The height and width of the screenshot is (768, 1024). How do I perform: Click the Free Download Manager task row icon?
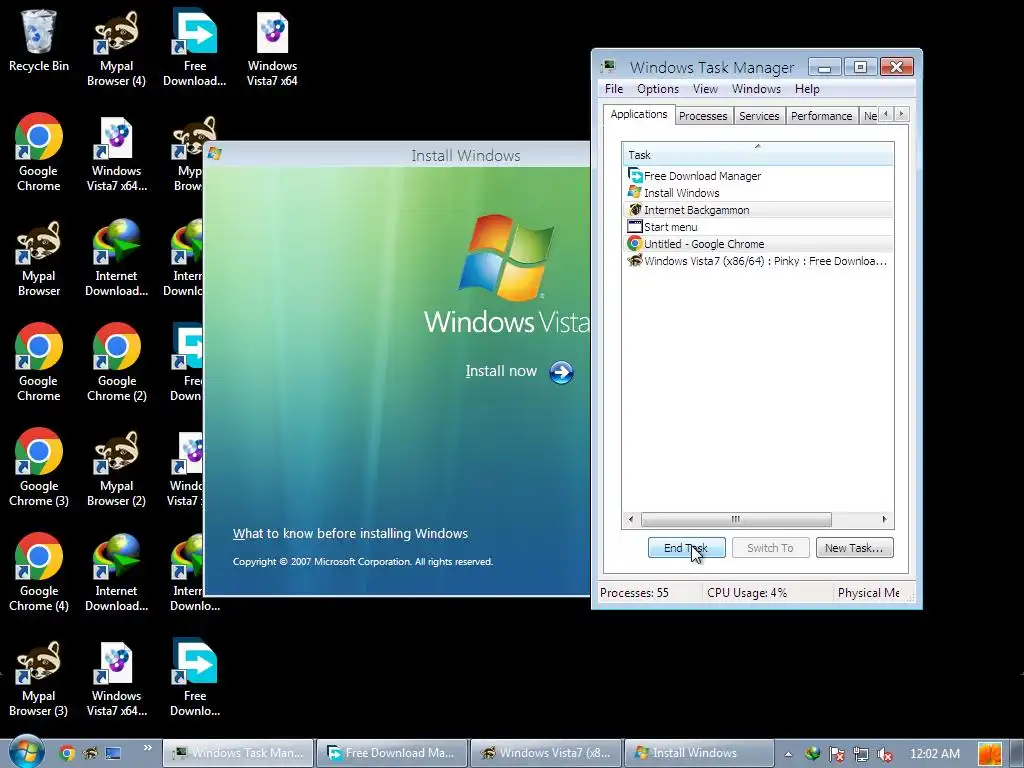coord(635,176)
